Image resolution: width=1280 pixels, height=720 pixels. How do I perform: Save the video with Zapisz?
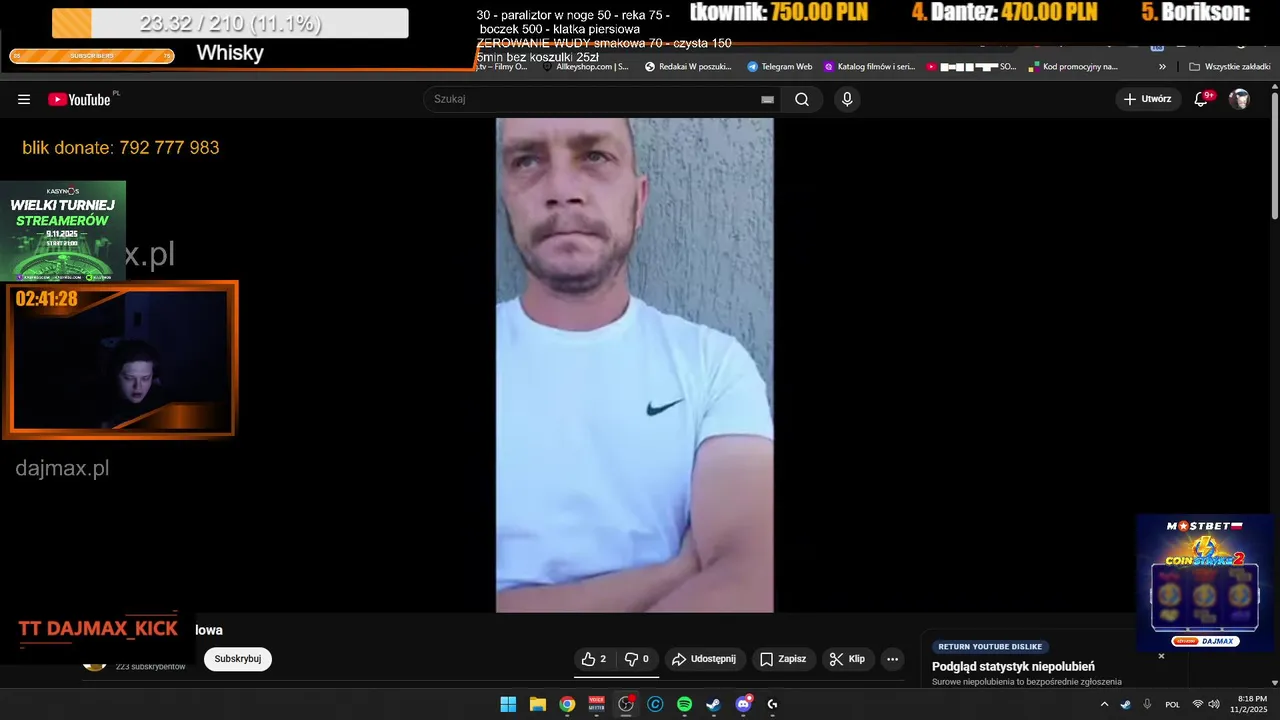(x=783, y=659)
